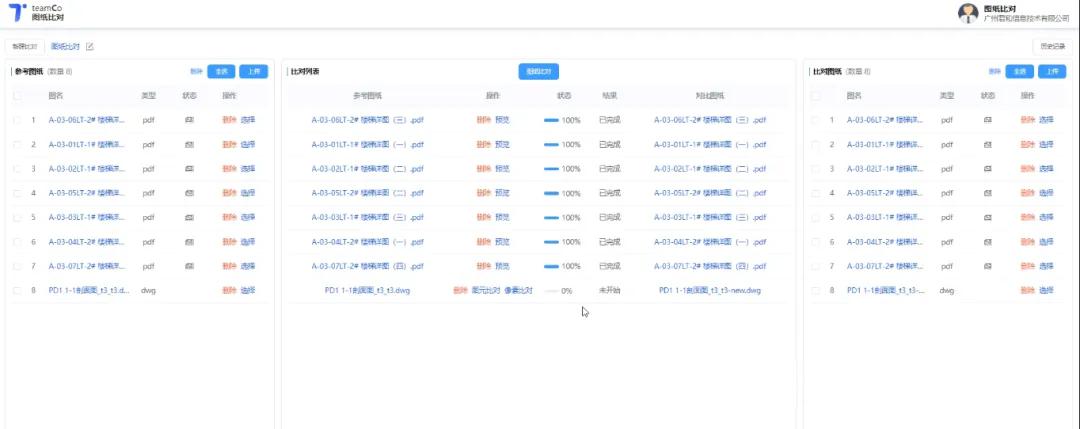Click 像素比对 link for PD1 dwg row

coord(517,290)
